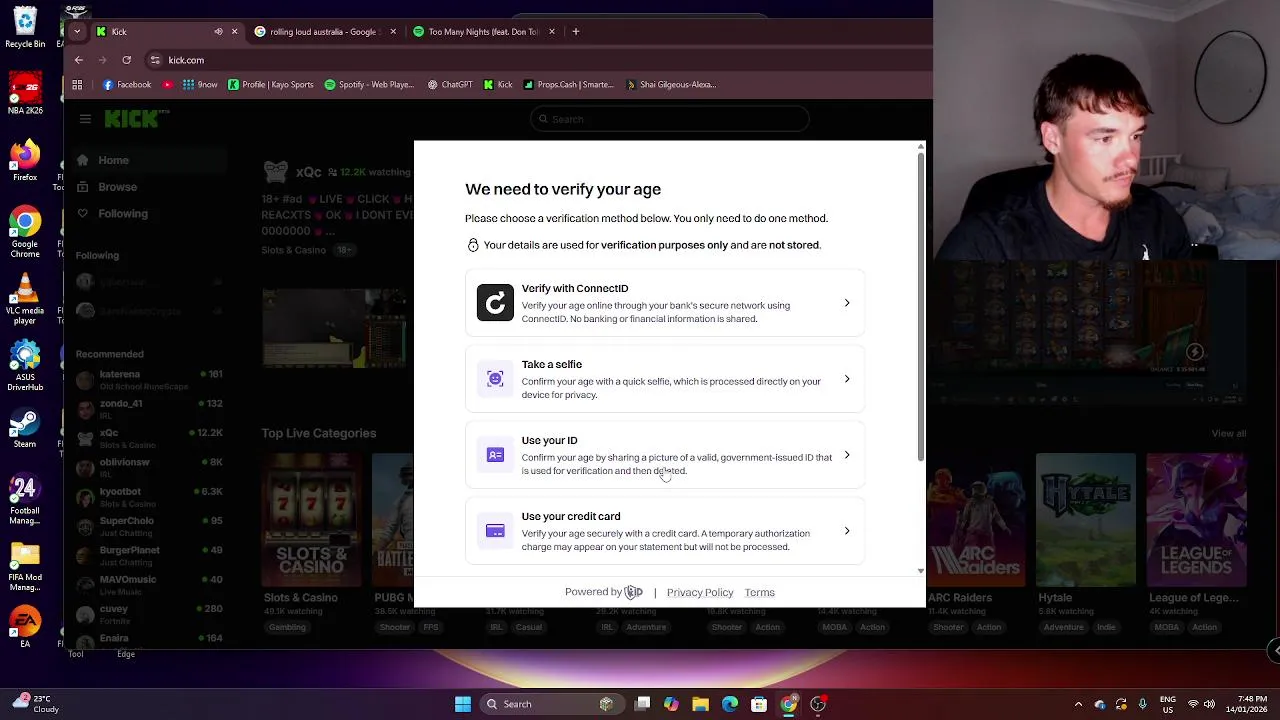Image resolution: width=1280 pixels, height=720 pixels.
Task: Open the Terms link
Action: coord(759,592)
